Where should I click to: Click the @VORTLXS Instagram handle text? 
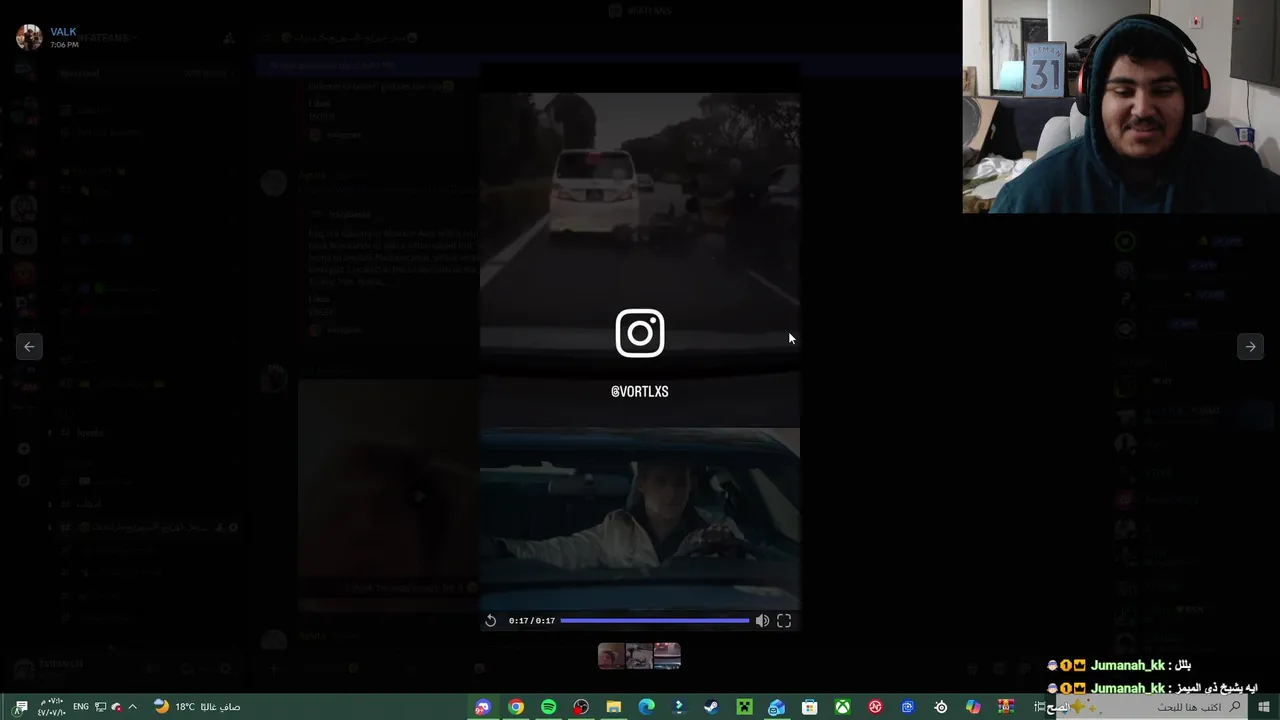640,392
